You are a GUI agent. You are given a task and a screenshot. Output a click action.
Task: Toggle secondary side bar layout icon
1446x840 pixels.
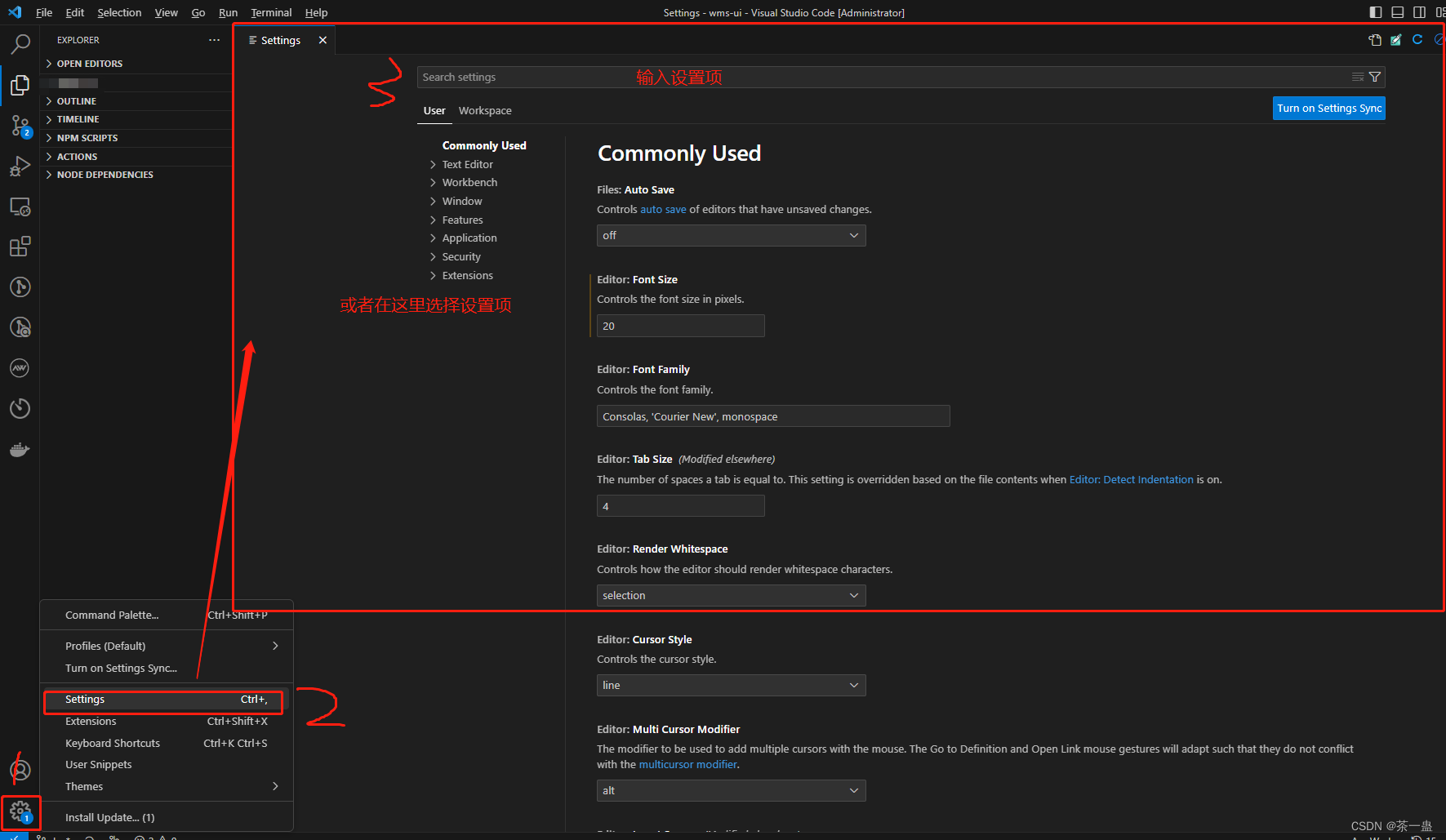coord(1420,12)
